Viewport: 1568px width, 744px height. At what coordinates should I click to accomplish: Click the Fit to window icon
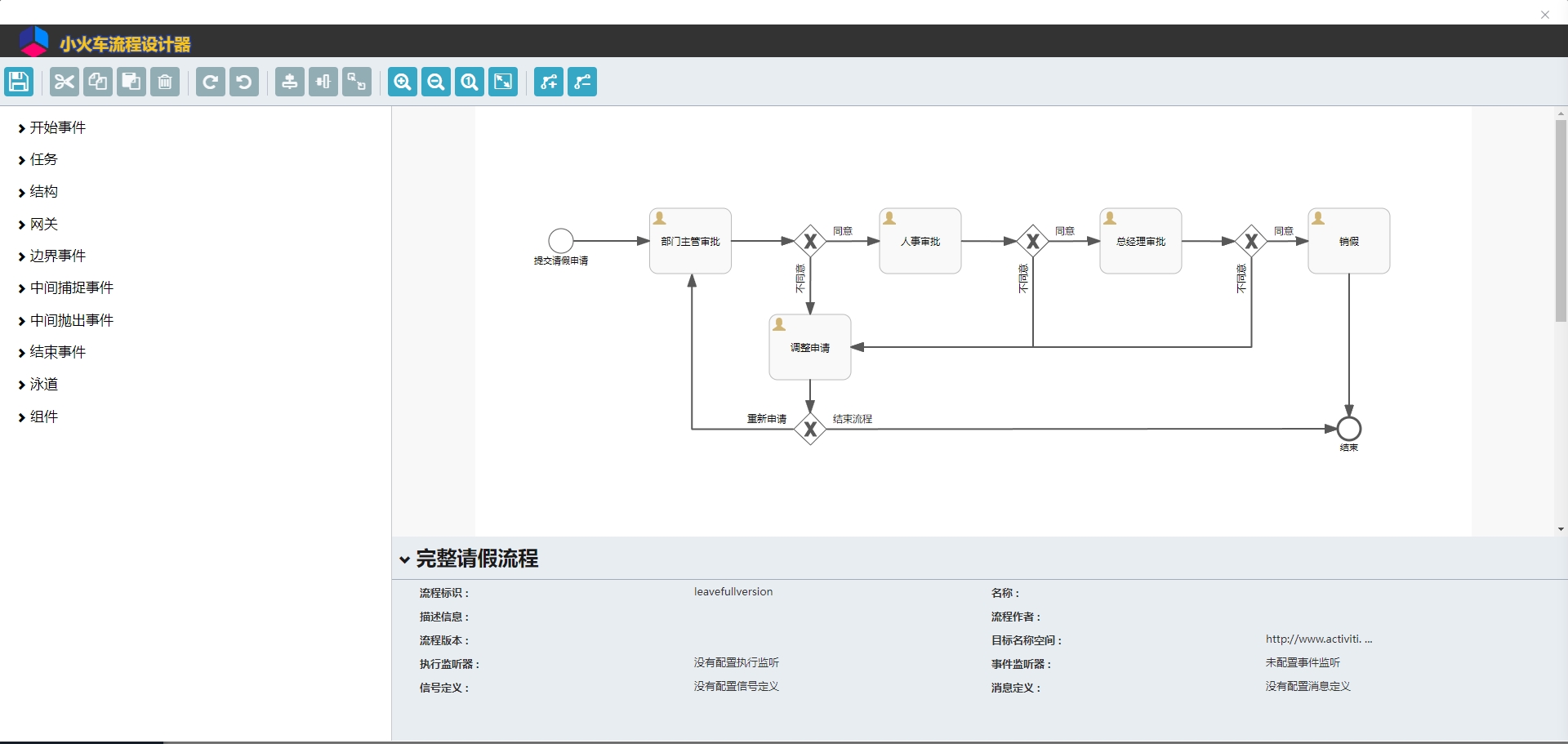click(x=503, y=82)
